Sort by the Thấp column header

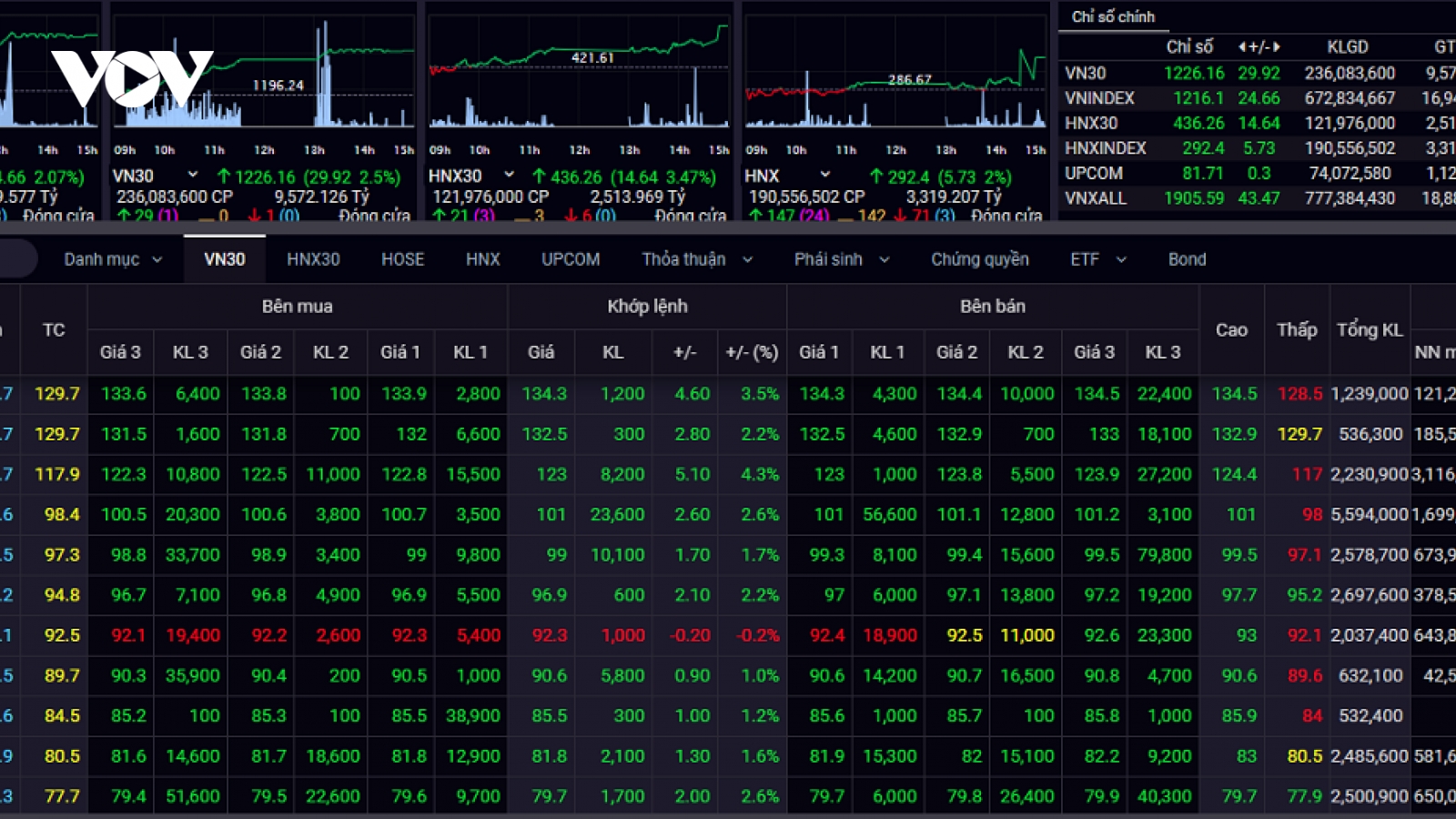tap(1297, 329)
